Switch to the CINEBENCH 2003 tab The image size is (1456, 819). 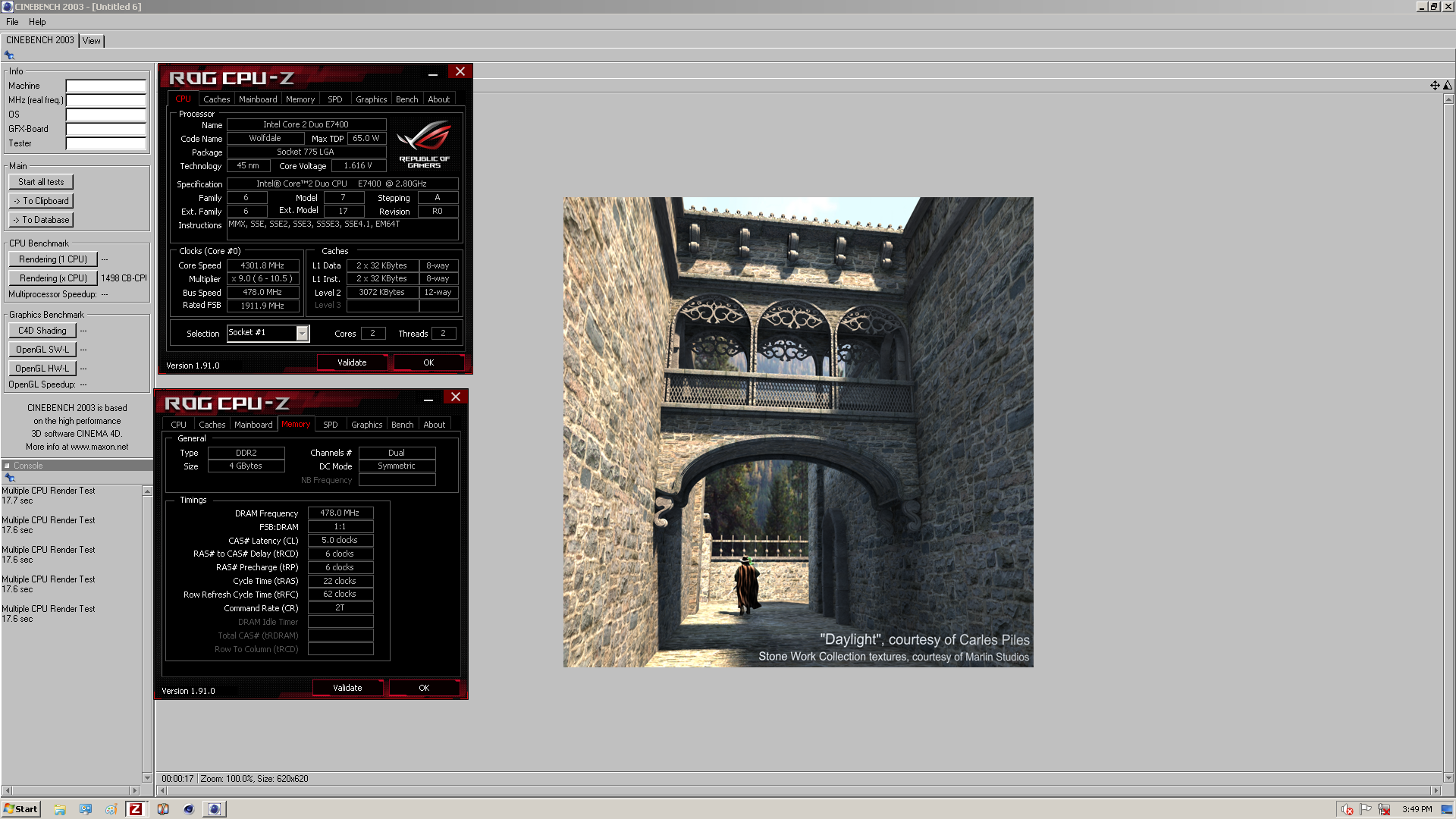click(x=40, y=40)
